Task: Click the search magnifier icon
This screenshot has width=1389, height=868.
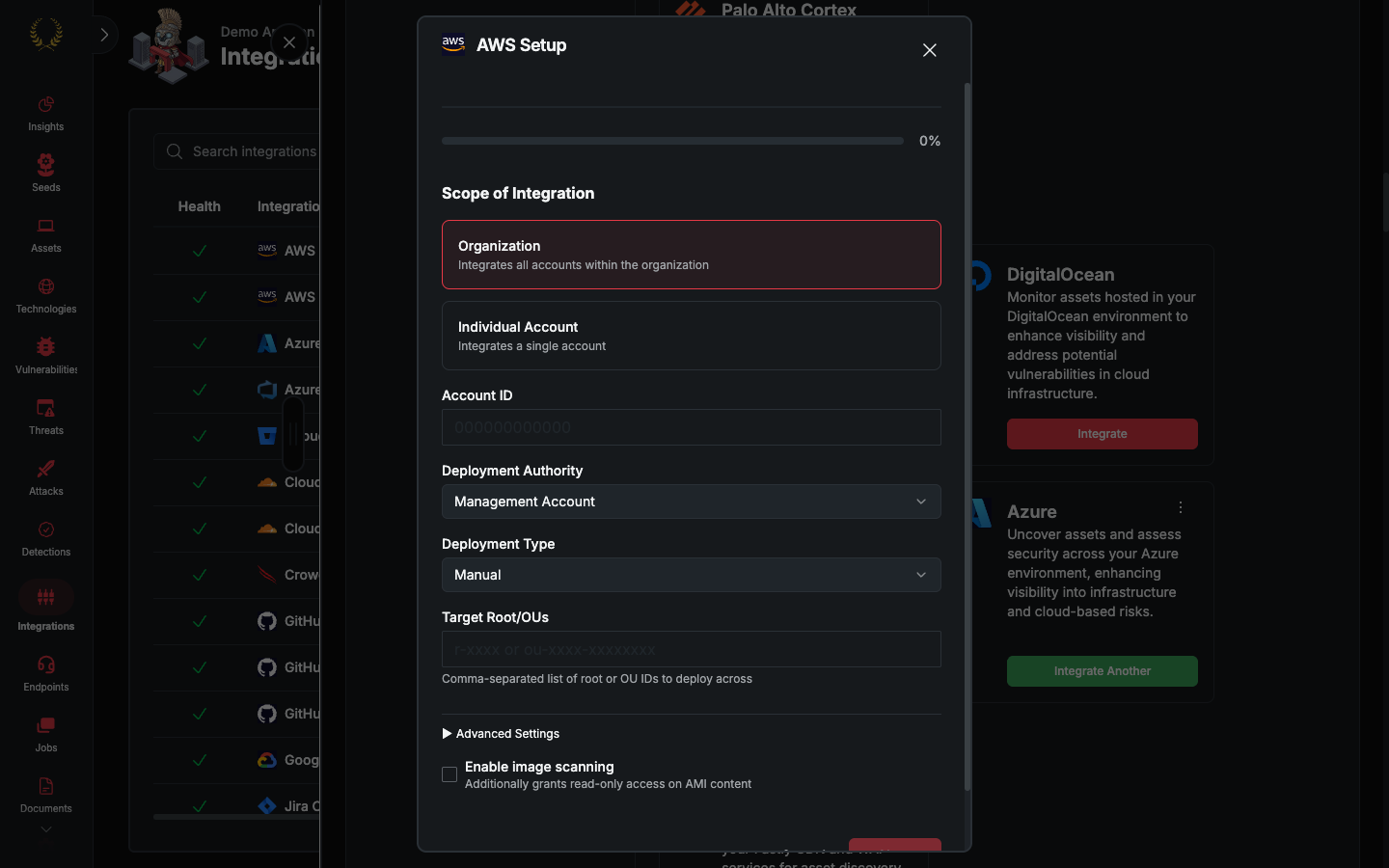Action: pyautogui.click(x=175, y=151)
